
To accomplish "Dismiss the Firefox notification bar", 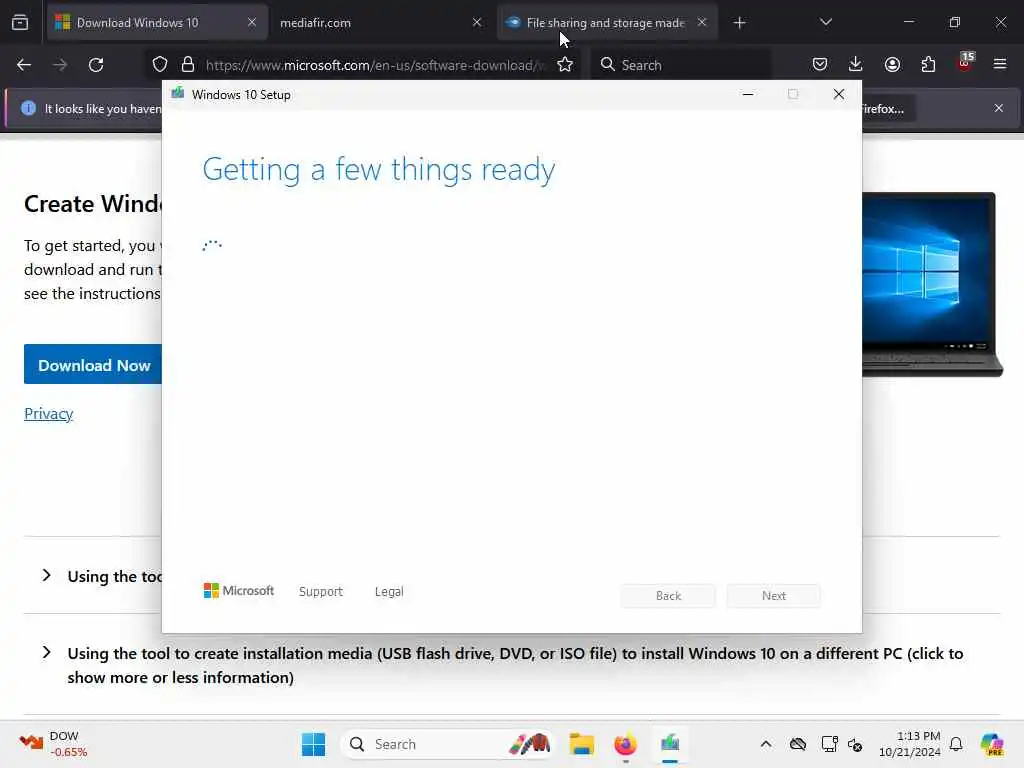I will [x=999, y=108].
